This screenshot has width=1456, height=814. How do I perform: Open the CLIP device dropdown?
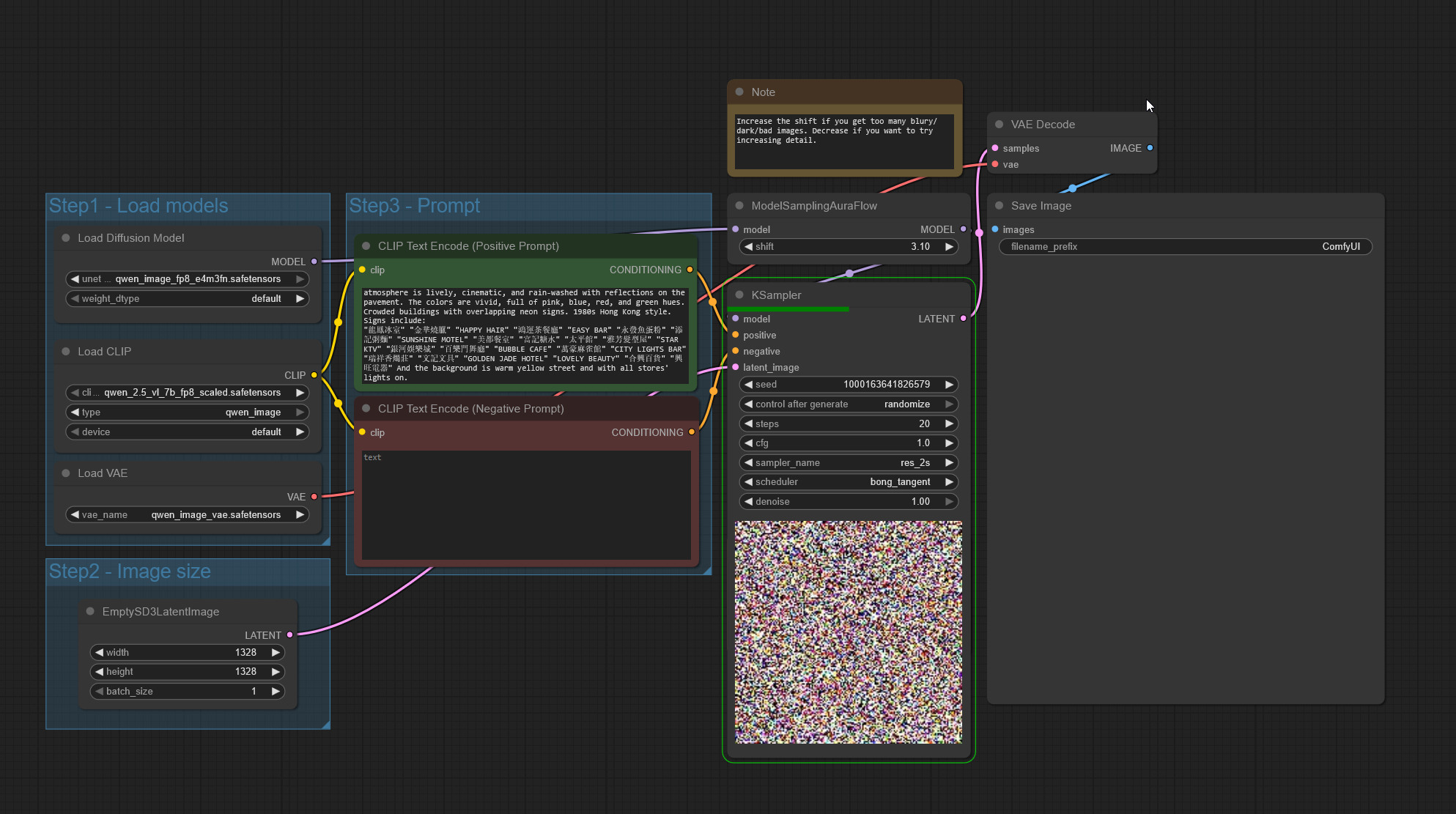tap(187, 432)
